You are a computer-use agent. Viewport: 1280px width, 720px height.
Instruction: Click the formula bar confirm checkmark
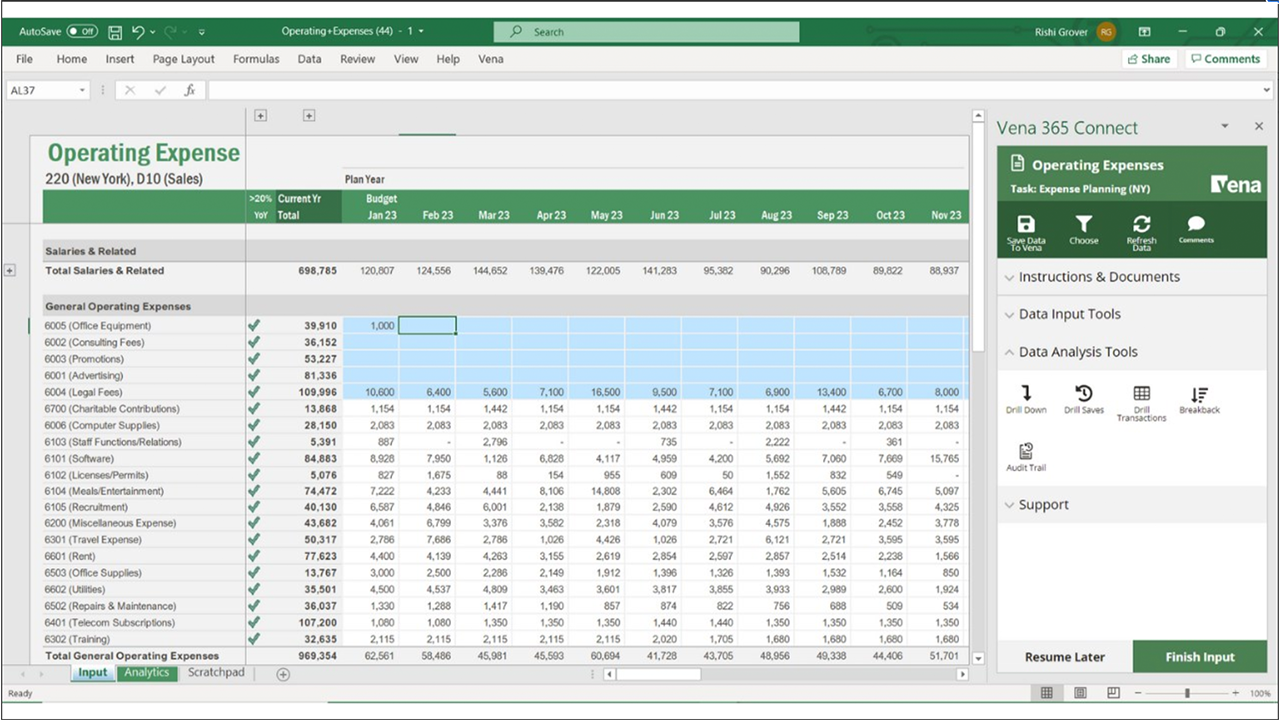point(160,90)
